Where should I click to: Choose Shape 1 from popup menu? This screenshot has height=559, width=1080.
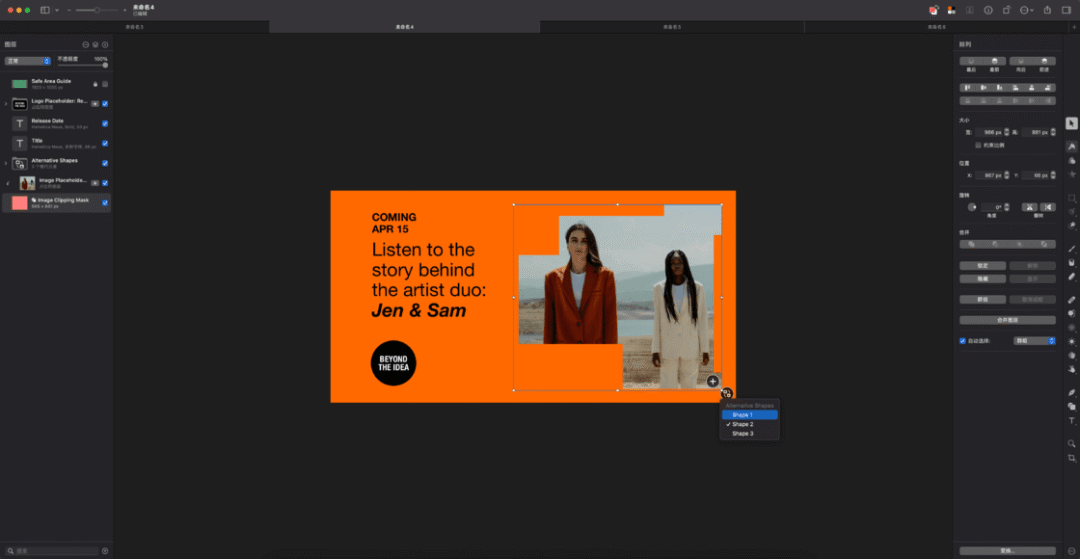(x=749, y=415)
